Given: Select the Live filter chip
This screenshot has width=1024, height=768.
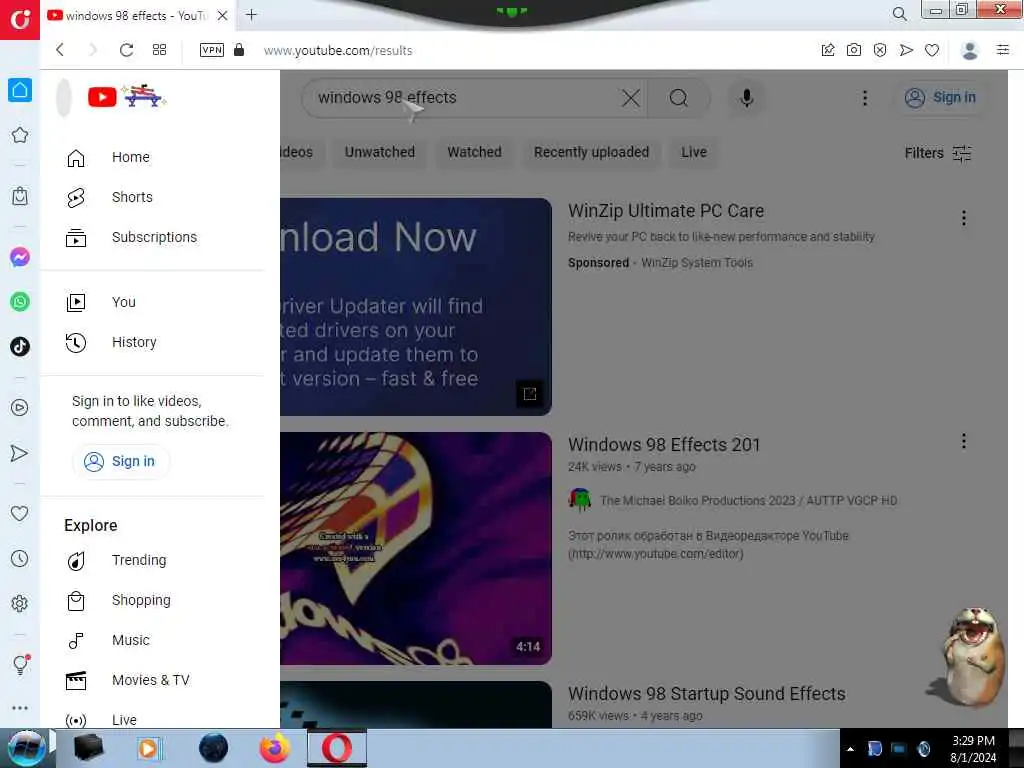Looking at the screenshot, I should [694, 152].
